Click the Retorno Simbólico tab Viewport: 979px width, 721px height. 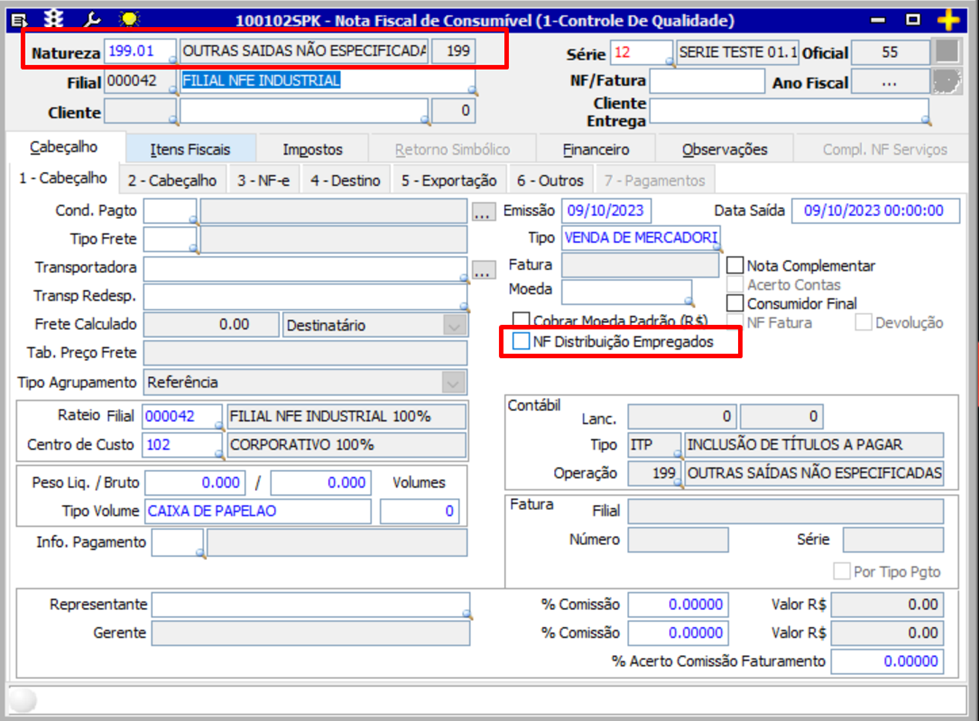coord(452,150)
